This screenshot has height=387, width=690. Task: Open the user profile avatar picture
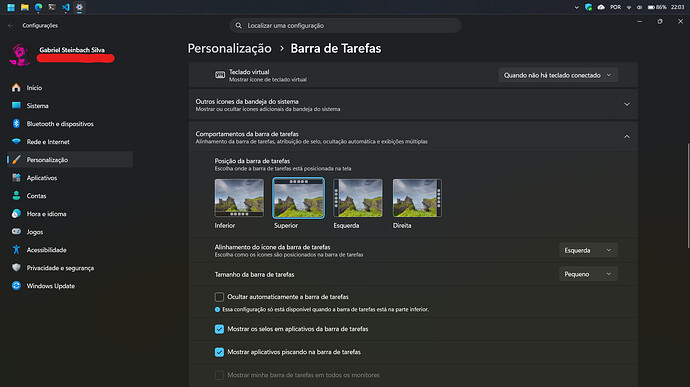(x=20, y=55)
